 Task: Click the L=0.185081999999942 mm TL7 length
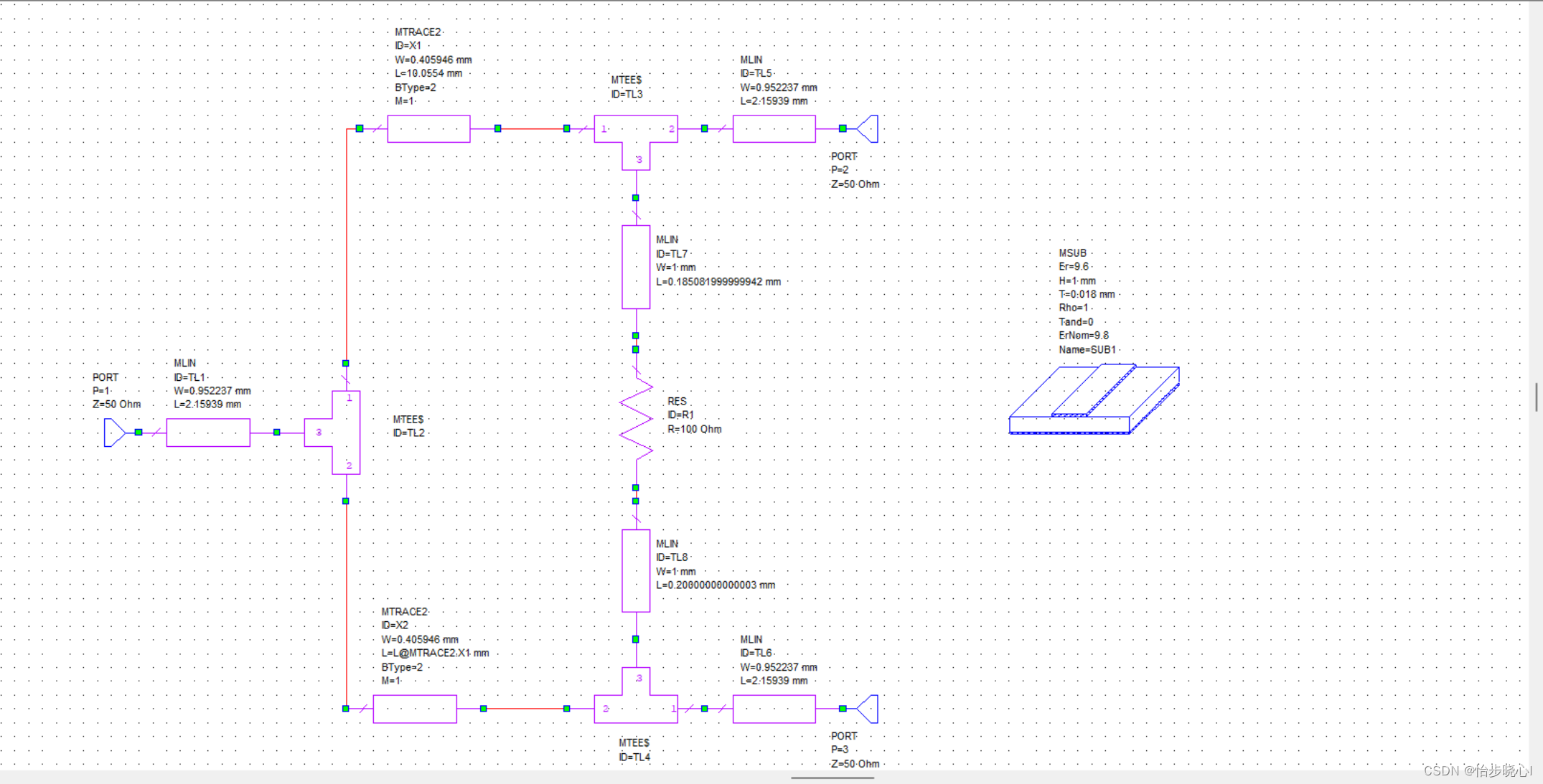tap(718, 281)
